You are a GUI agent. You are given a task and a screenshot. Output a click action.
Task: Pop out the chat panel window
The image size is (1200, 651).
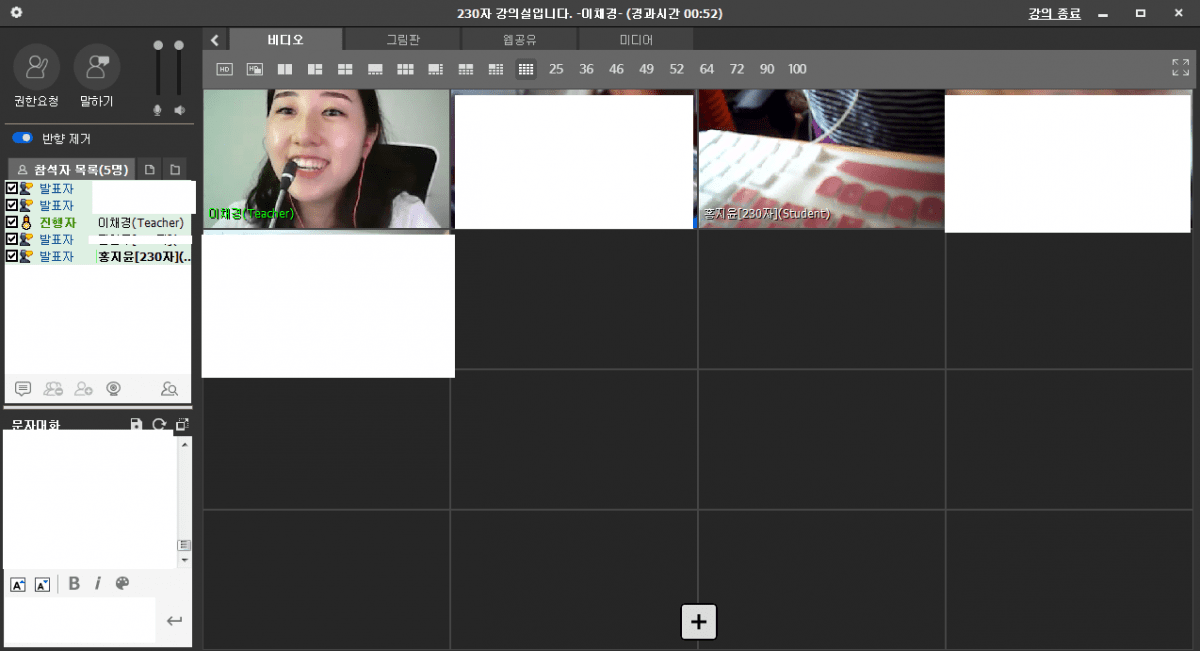coord(181,425)
